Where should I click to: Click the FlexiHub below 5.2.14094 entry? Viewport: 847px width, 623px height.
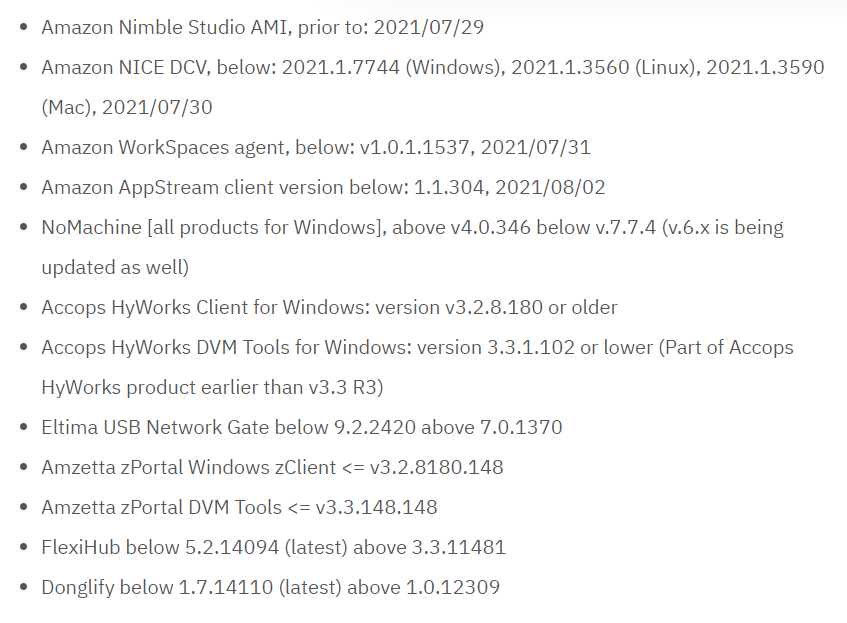coord(273,547)
